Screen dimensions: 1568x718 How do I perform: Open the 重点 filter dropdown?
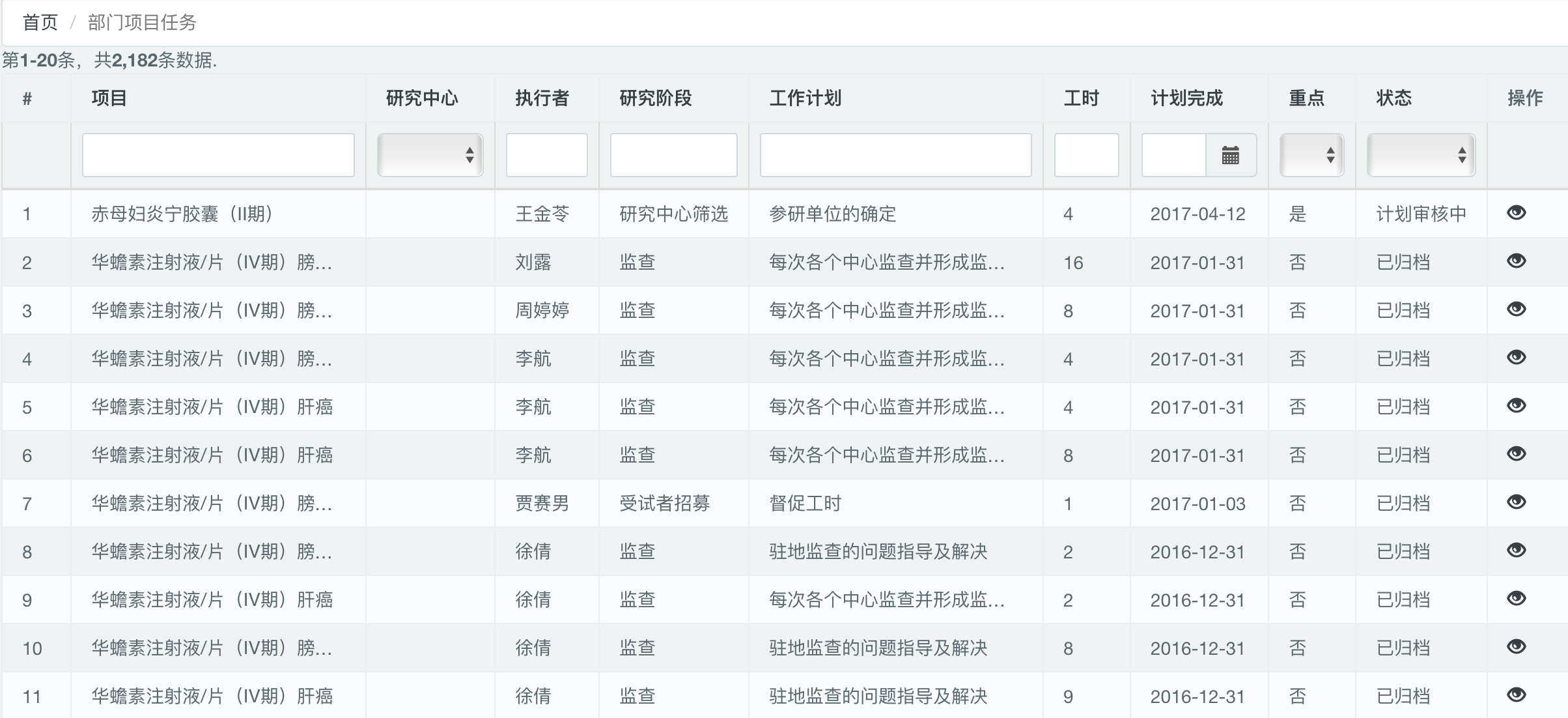click(1311, 155)
